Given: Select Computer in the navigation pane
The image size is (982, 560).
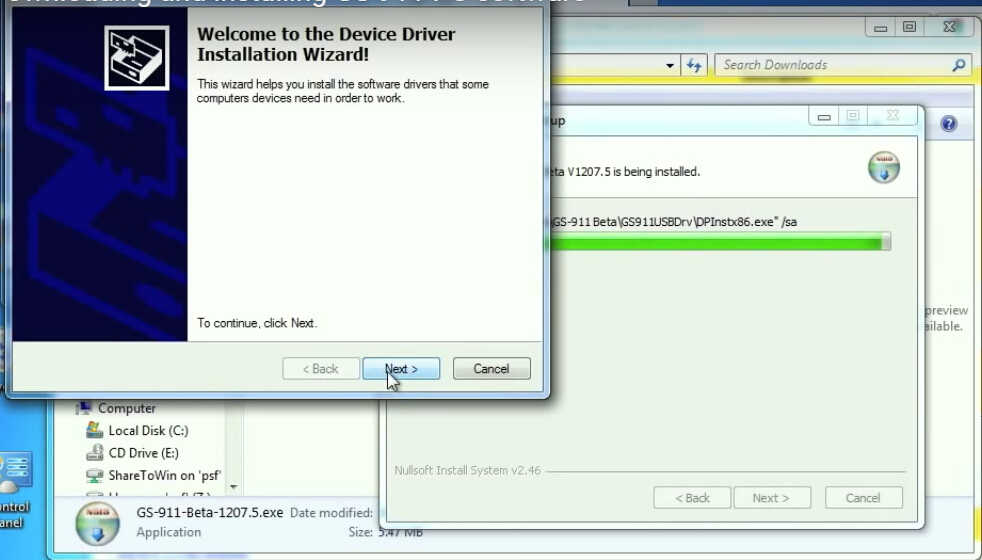Looking at the screenshot, I should [x=127, y=408].
